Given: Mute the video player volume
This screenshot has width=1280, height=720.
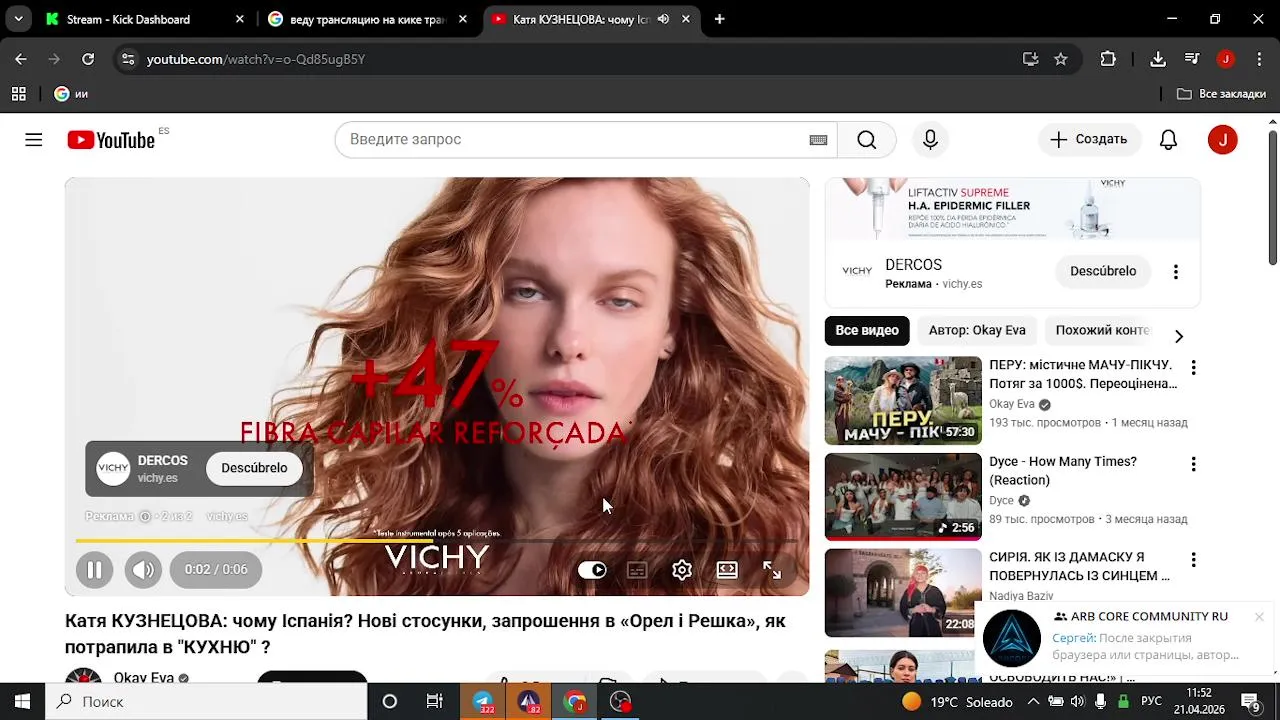Looking at the screenshot, I should pos(143,570).
